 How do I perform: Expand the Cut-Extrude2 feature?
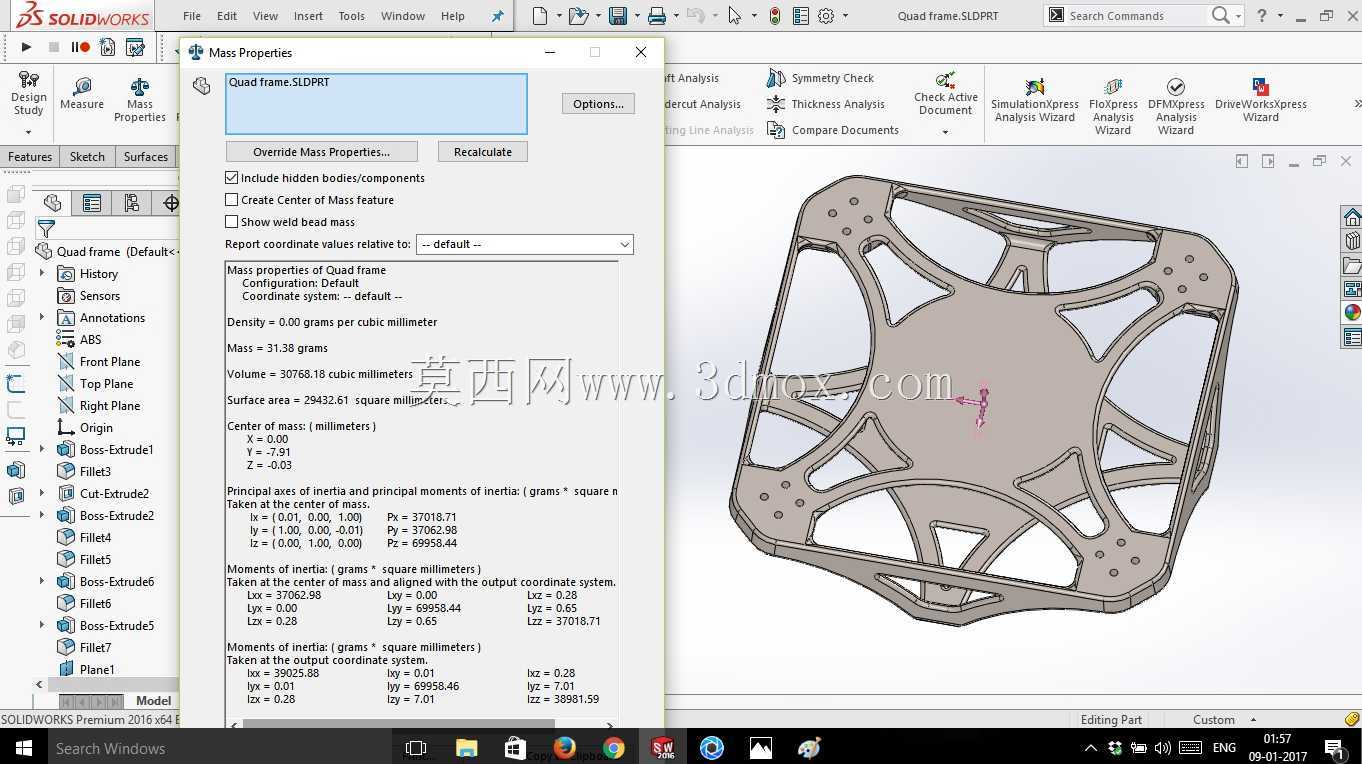point(42,494)
